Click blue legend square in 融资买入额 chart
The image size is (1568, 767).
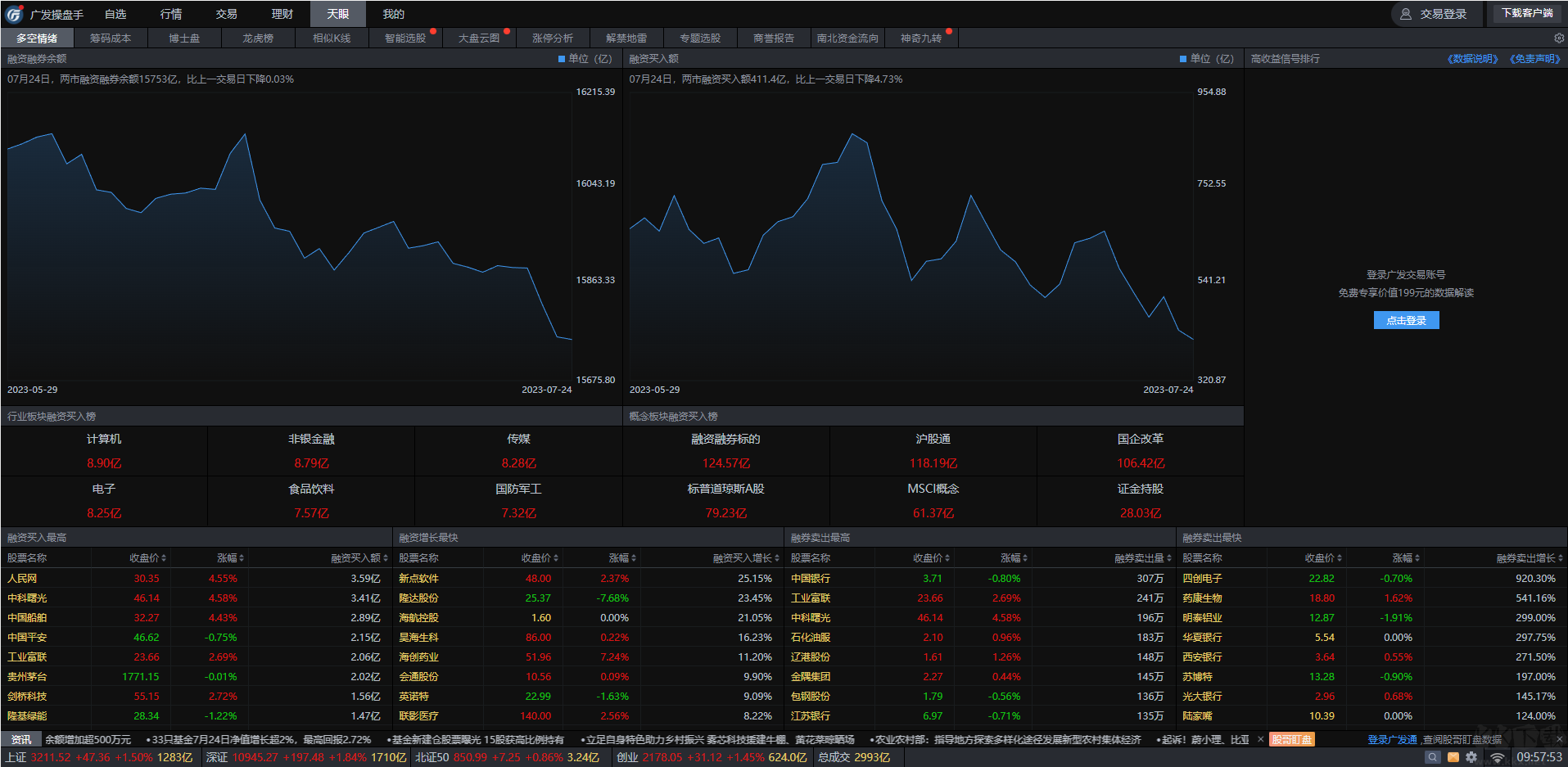click(x=1183, y=59)
